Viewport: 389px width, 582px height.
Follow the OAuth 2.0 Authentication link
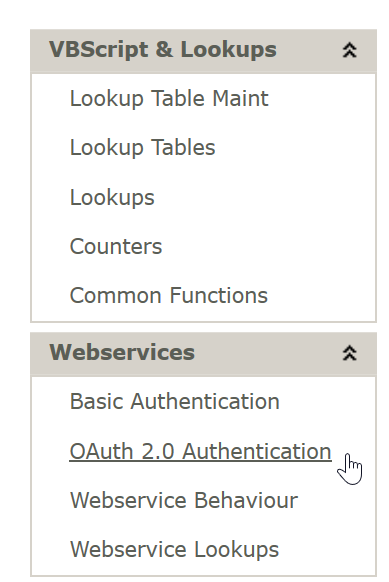point(200,451)
